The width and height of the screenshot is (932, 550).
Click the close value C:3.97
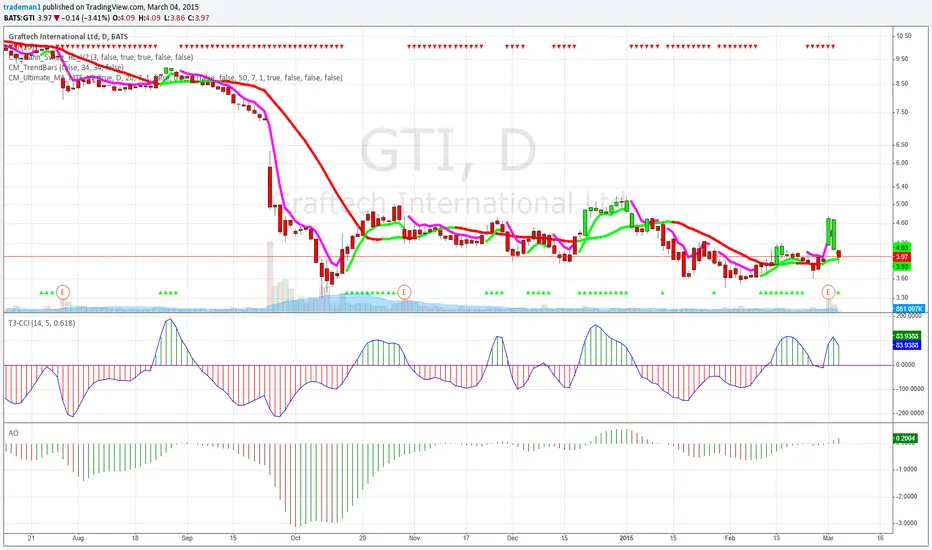199,18
